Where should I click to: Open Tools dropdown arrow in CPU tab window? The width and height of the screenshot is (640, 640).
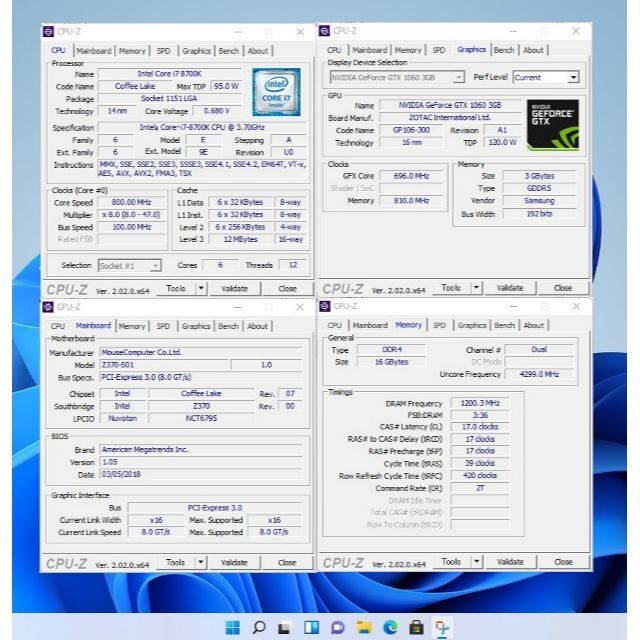201,289
